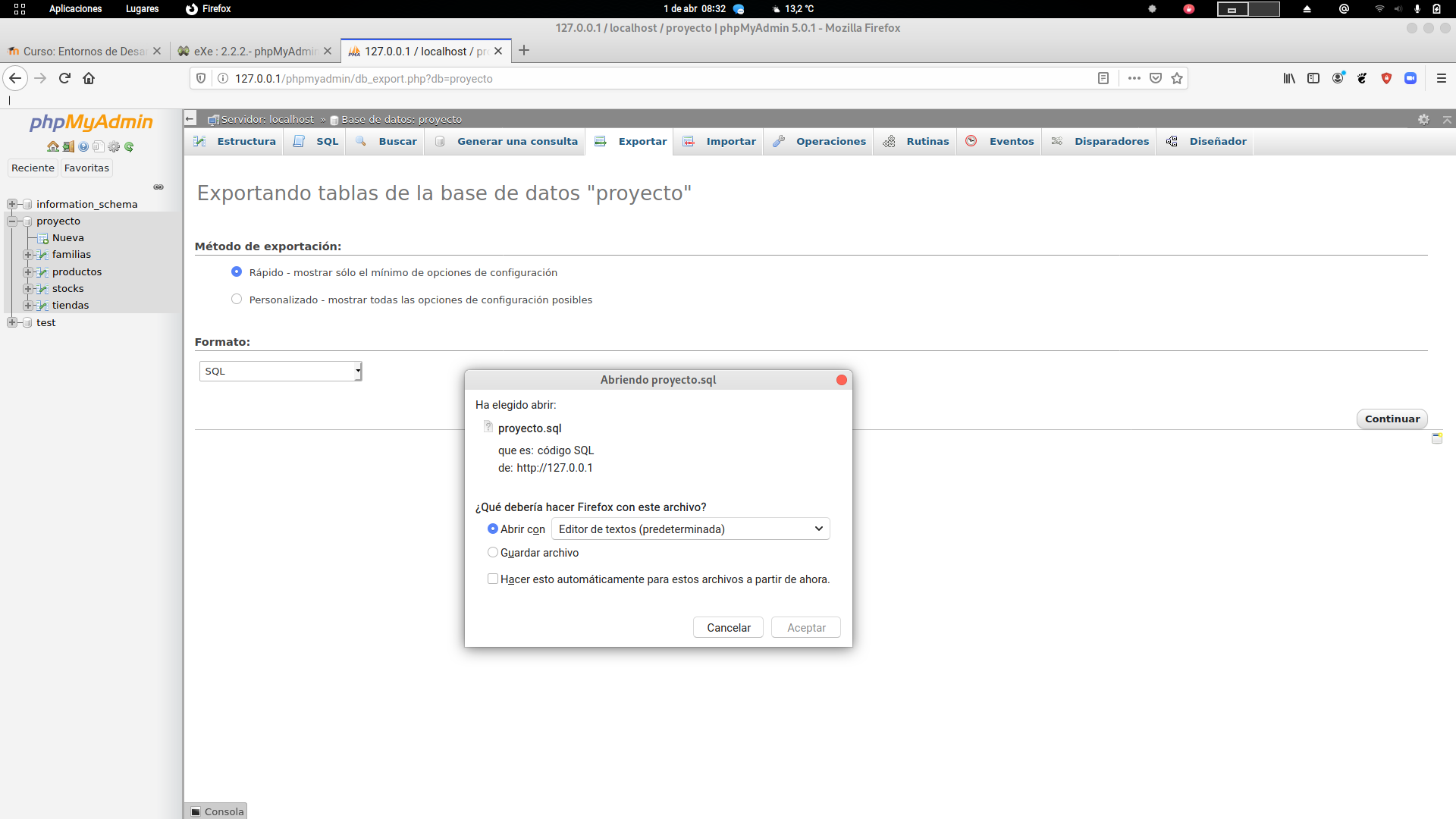Open the Consola panel at bottom
Screen dimensions: 1456x819
(217, 811)
